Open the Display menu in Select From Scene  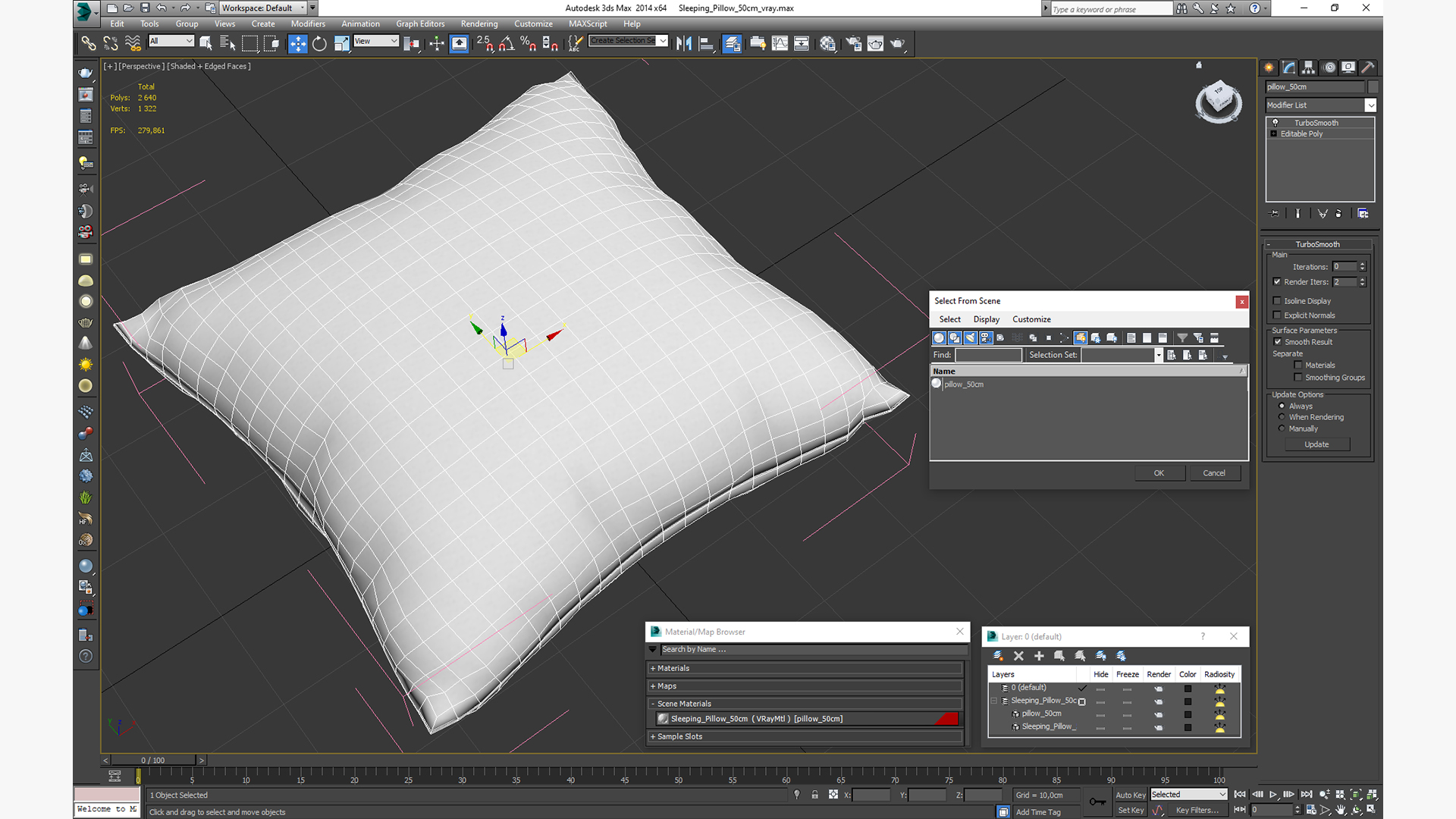pyautogui.click(x=986, y=319)
